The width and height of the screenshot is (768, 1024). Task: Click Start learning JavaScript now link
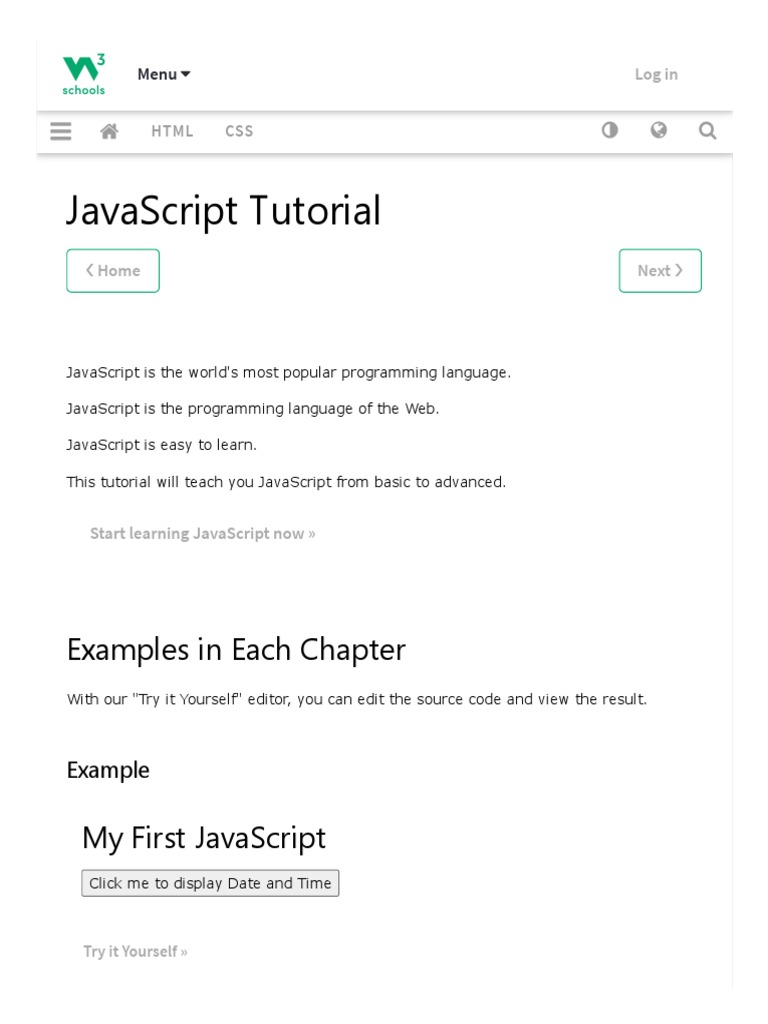pos(202,533)
